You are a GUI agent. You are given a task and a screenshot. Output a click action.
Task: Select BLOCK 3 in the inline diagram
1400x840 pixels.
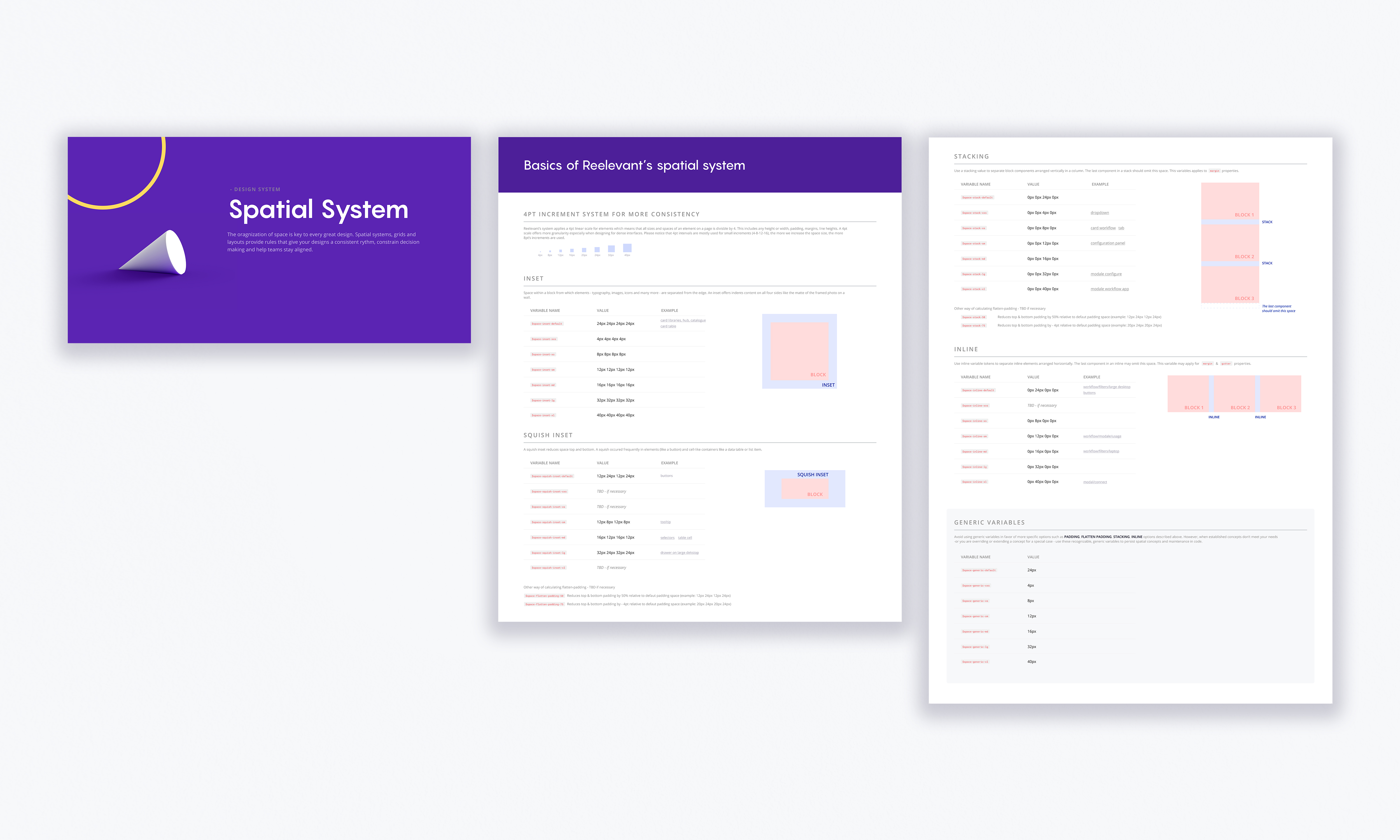(x=1281, y=393)
